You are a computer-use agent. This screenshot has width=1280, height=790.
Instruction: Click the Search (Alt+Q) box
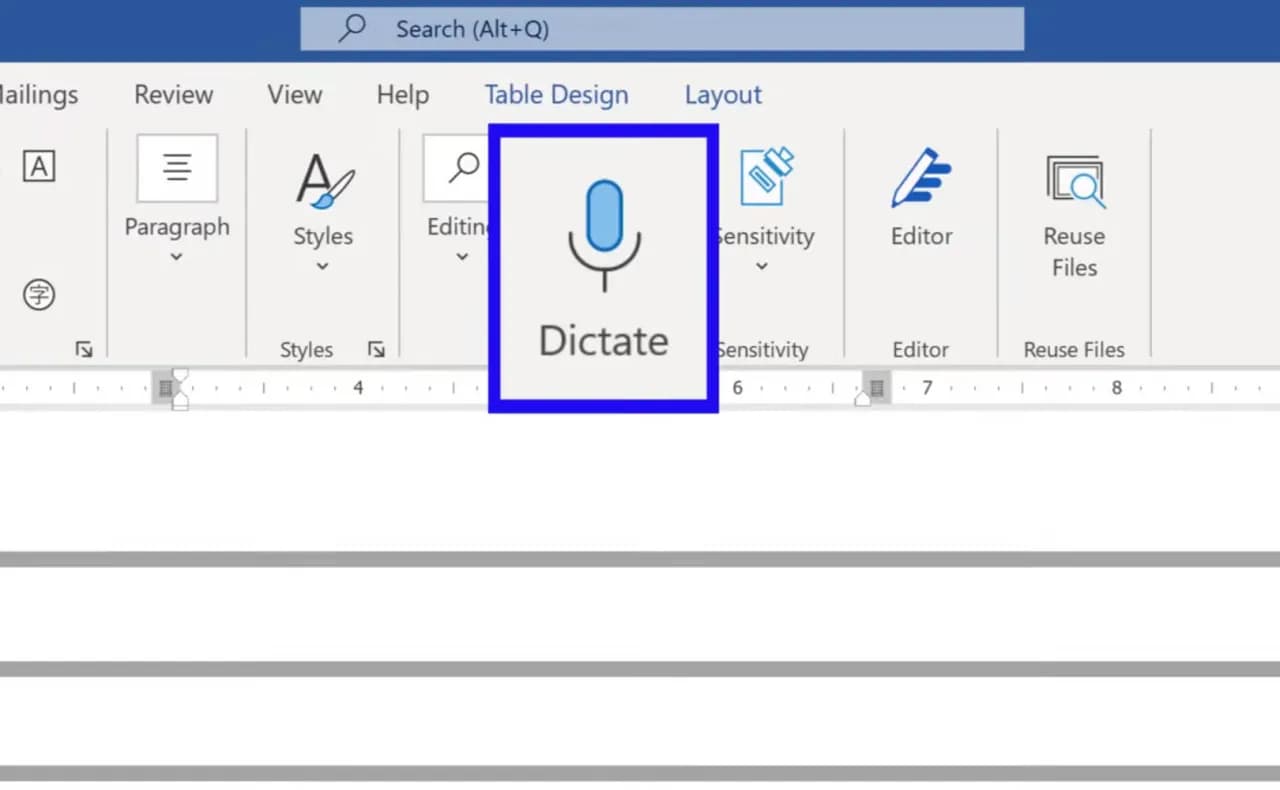pyautogui.click(x=662, y=29)
